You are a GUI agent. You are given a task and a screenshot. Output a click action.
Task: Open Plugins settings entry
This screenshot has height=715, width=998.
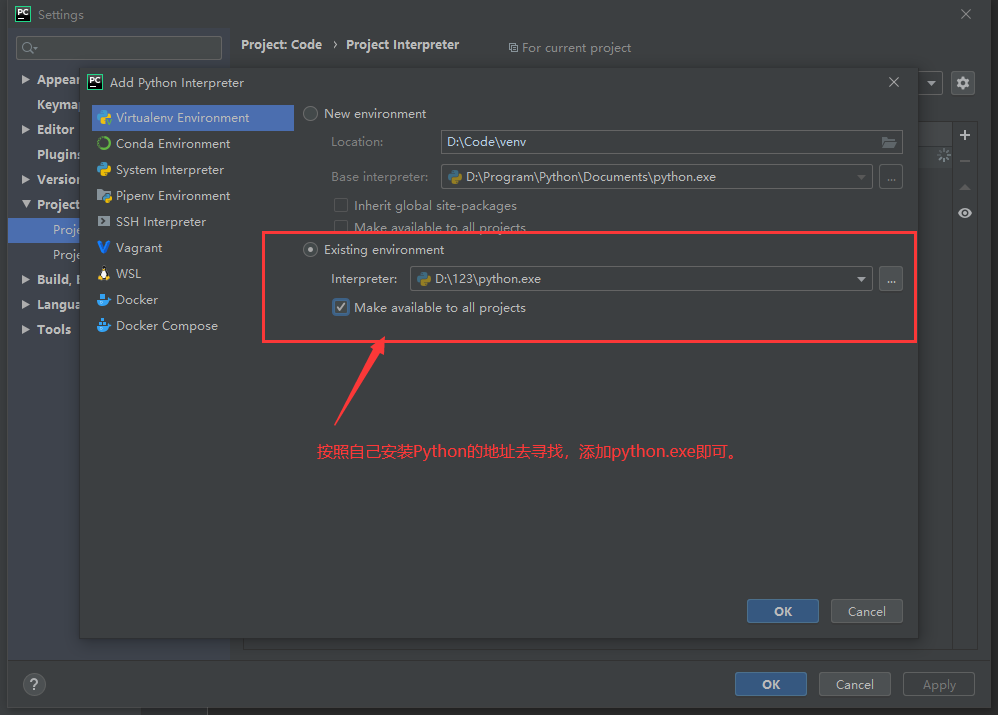[x=58, y=155]
